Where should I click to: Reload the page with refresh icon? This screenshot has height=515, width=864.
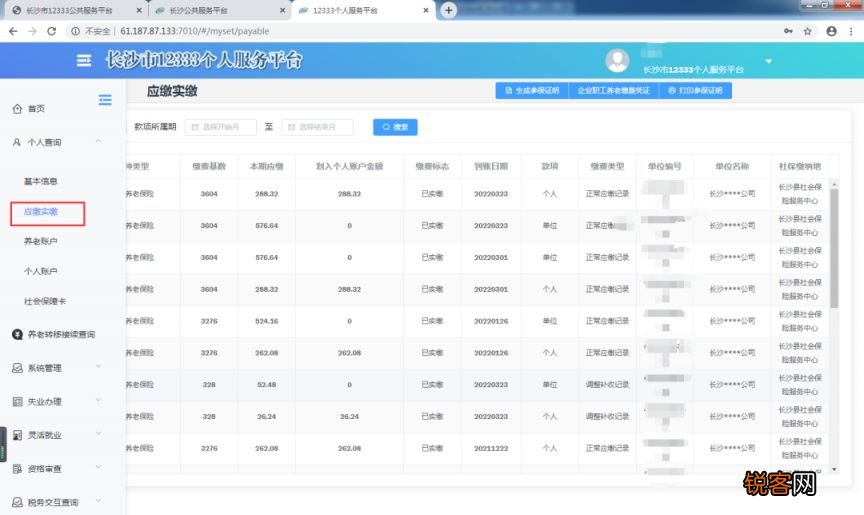(51, 31)
